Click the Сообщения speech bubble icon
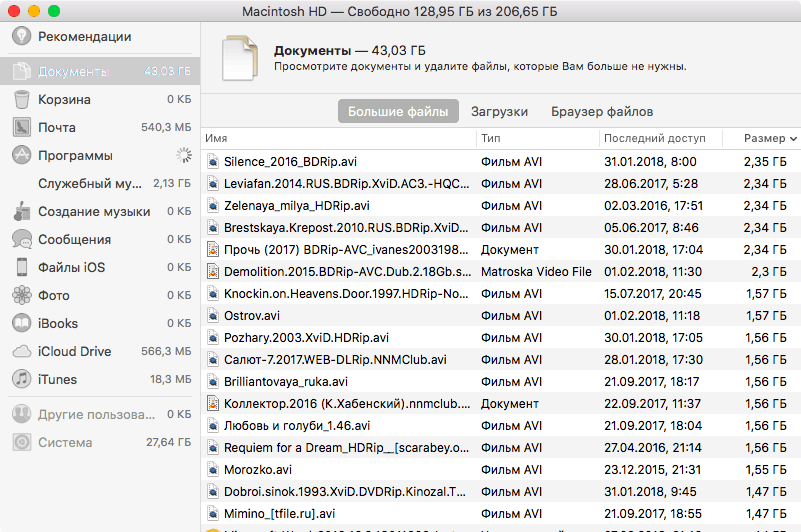The image size is (801, 532). (x=21, y=239)
